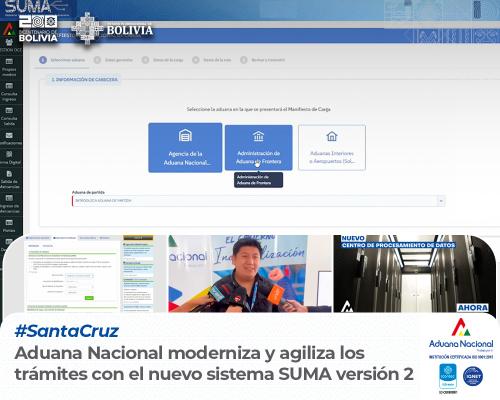Click the SUMA logo in the header

point(27,7)
